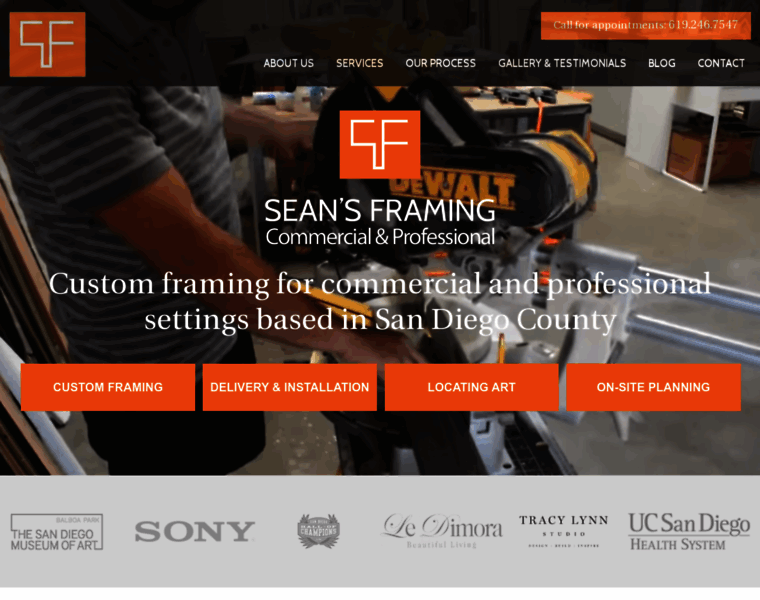Image resolution: width=760 pixels, height=600 pixels.
Task: Open the About Us menu item
Action: pos(288,63)
